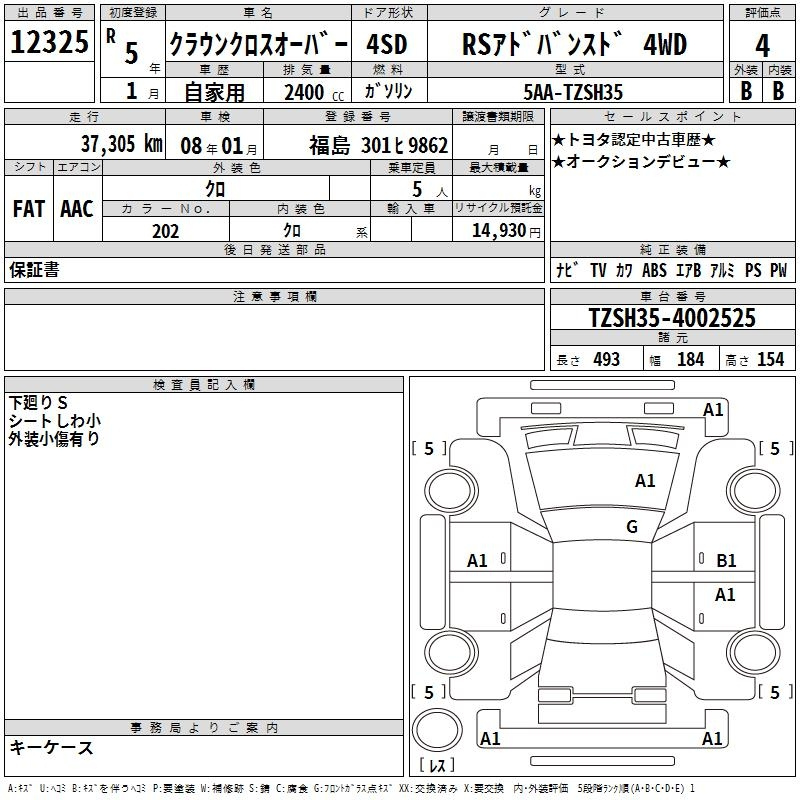
Task: Click the color number 202 field
Action: tap(165, 231)
